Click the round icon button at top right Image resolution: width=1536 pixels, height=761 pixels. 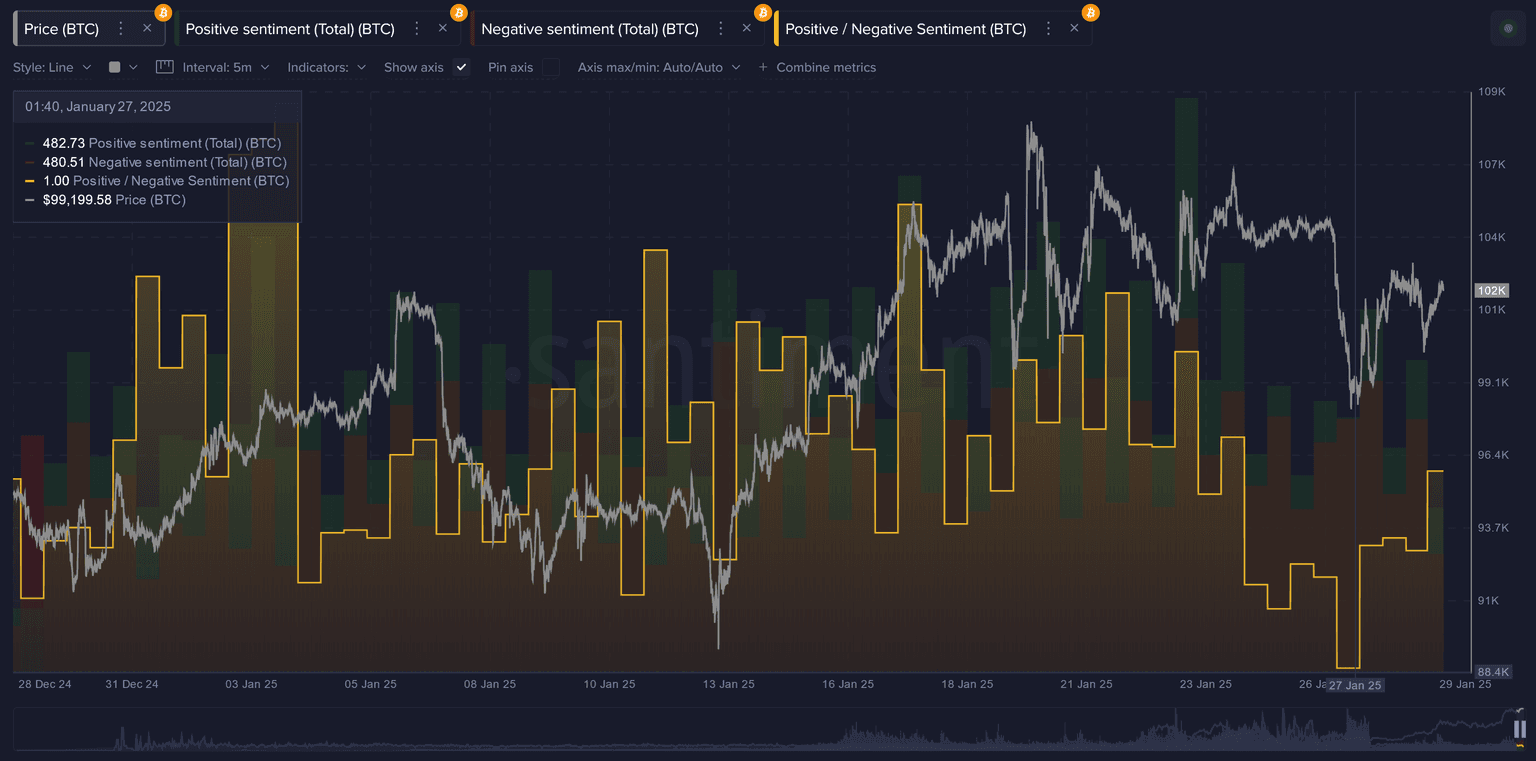pyautogui.click(x=1508, y=29)
